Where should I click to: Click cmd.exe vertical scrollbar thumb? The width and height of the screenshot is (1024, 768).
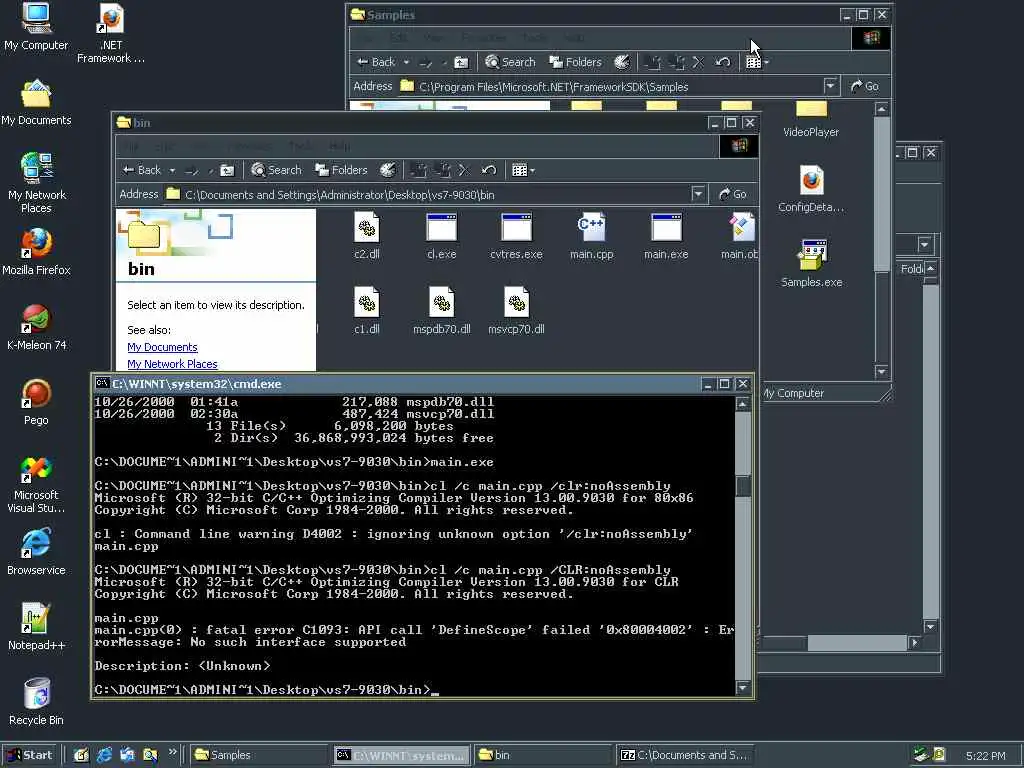click(x=743, y=486)
